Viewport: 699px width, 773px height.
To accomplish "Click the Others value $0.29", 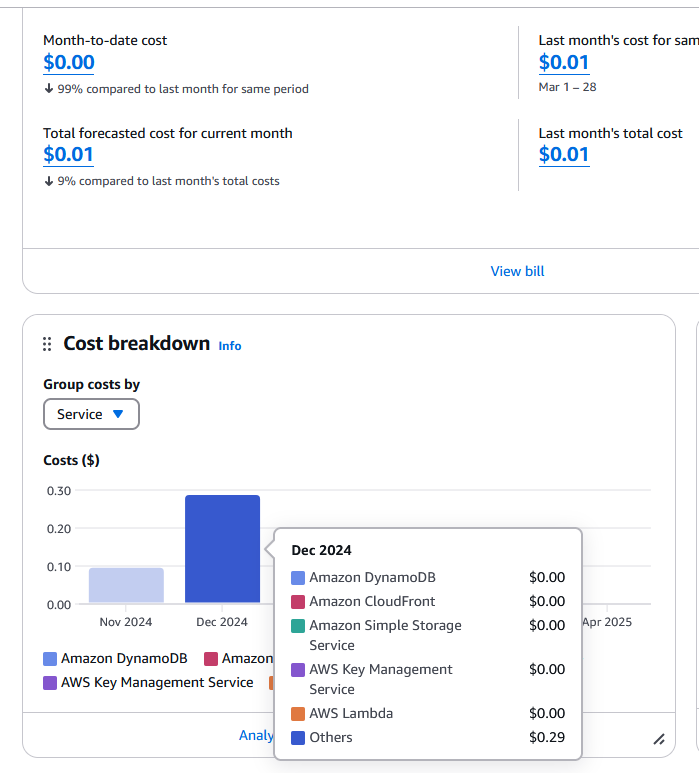I will tap(547, 738).
